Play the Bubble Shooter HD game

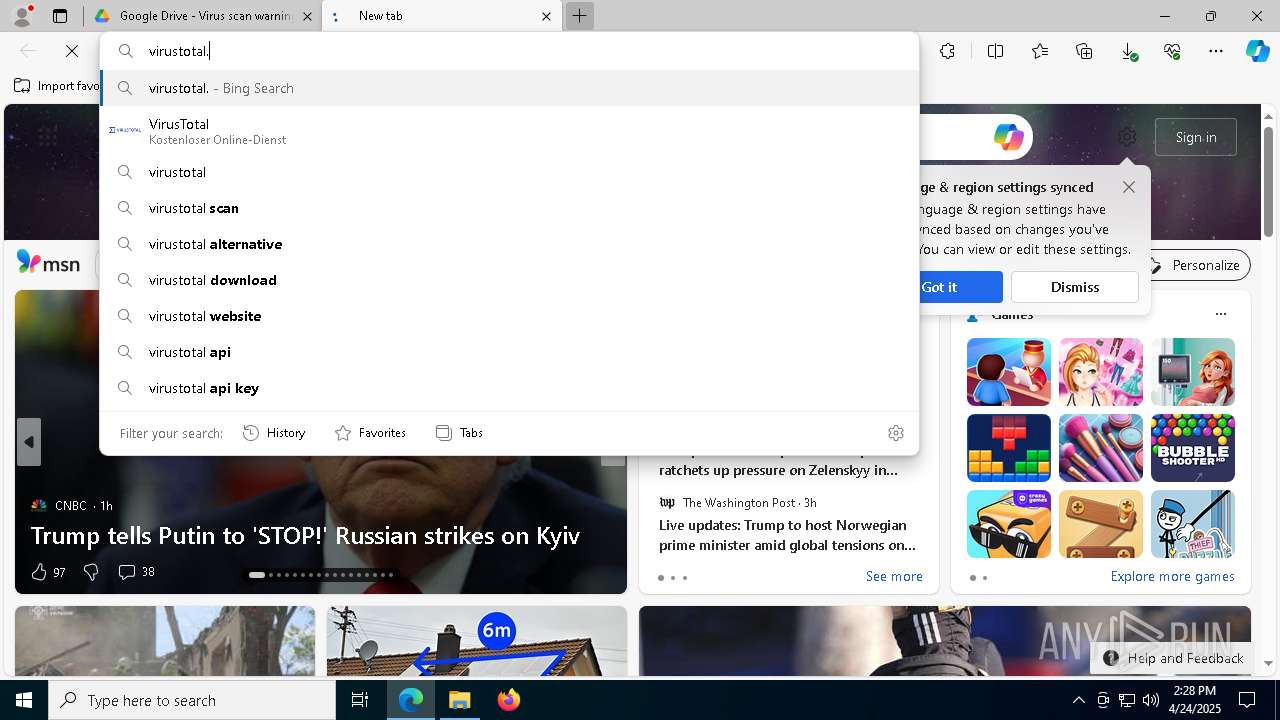(x=1193, y=448)
